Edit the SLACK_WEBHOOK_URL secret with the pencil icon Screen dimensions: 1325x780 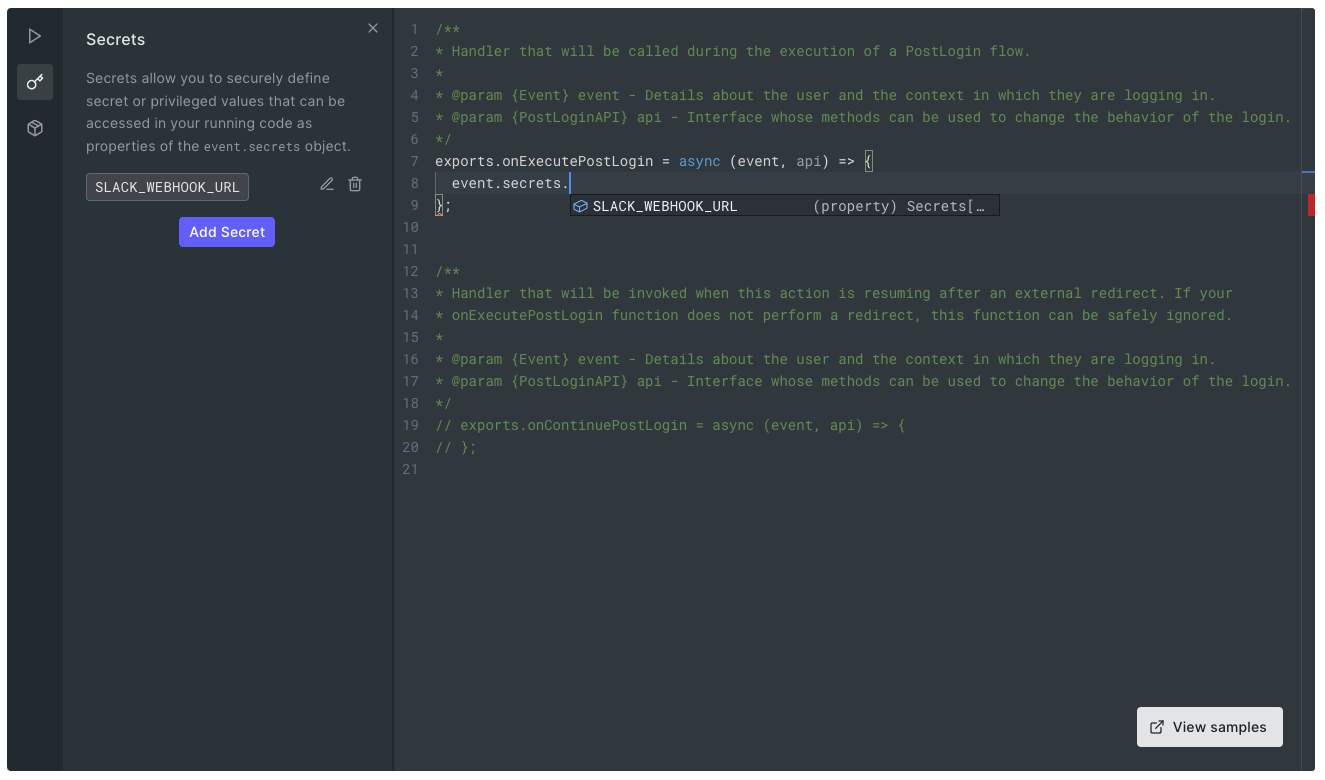(x=326, y=184)
